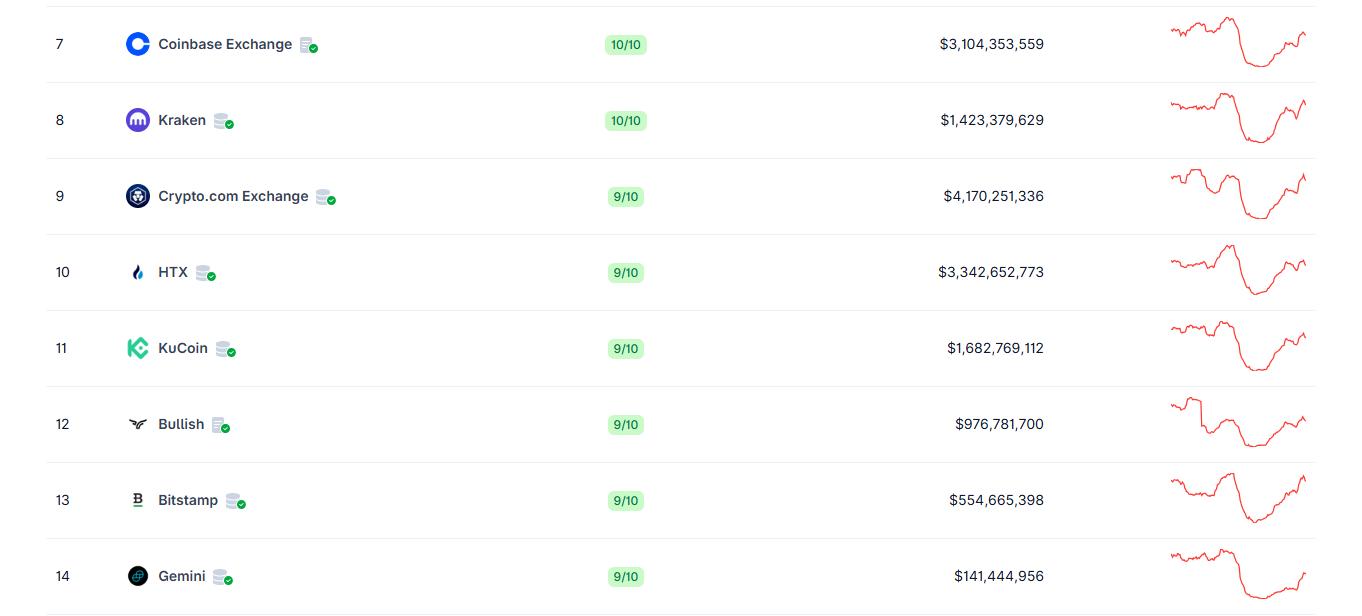Open the Coinbase Exchange link

click(225, 44)
